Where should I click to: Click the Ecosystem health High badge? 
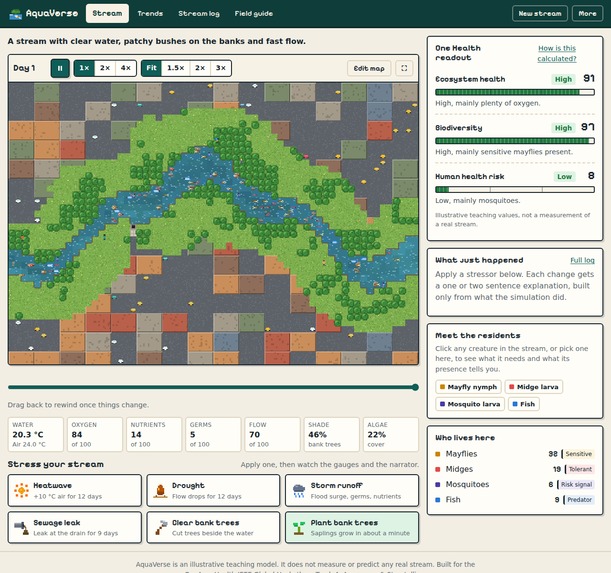(563, 80)
